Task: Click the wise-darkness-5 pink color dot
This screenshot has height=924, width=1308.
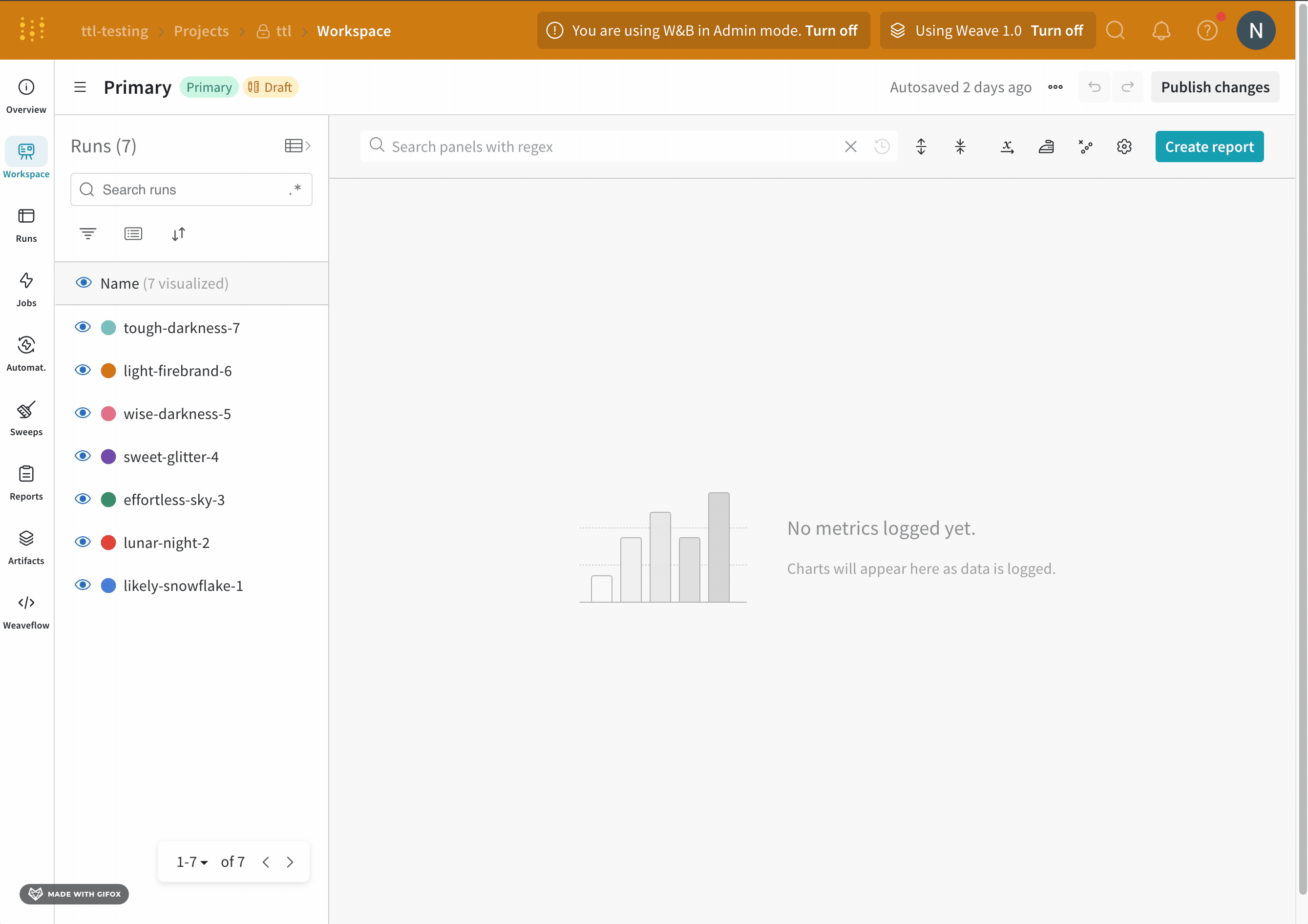Action: tap(108, 414)
